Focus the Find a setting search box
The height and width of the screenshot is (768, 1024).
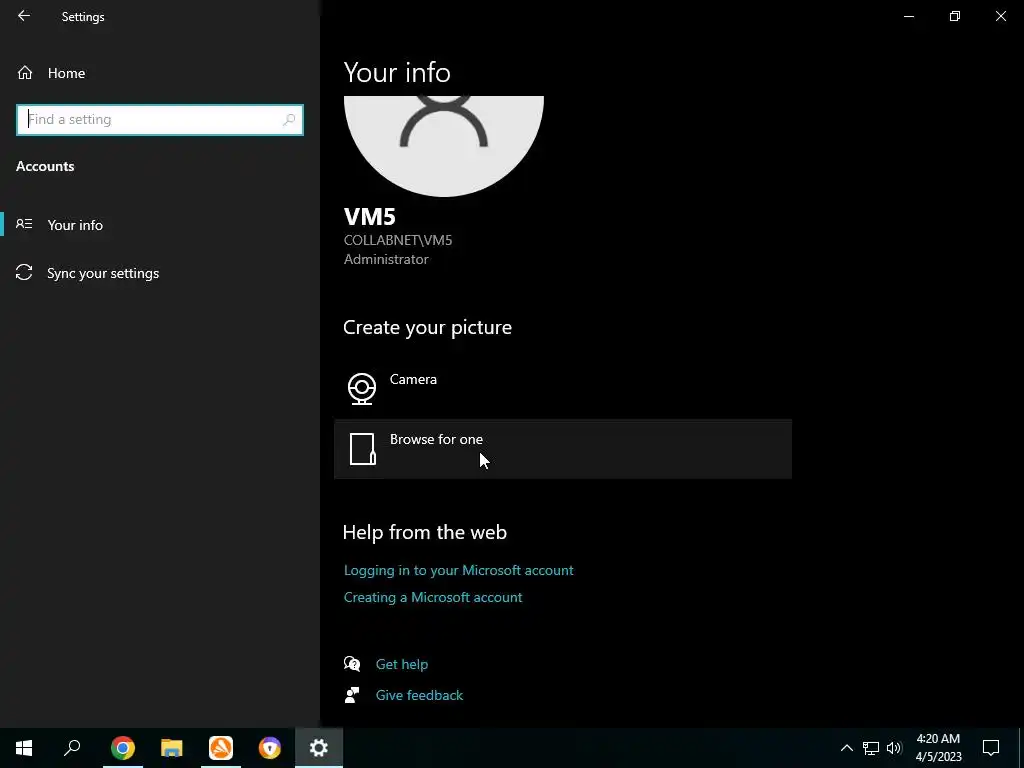point(160,120)
